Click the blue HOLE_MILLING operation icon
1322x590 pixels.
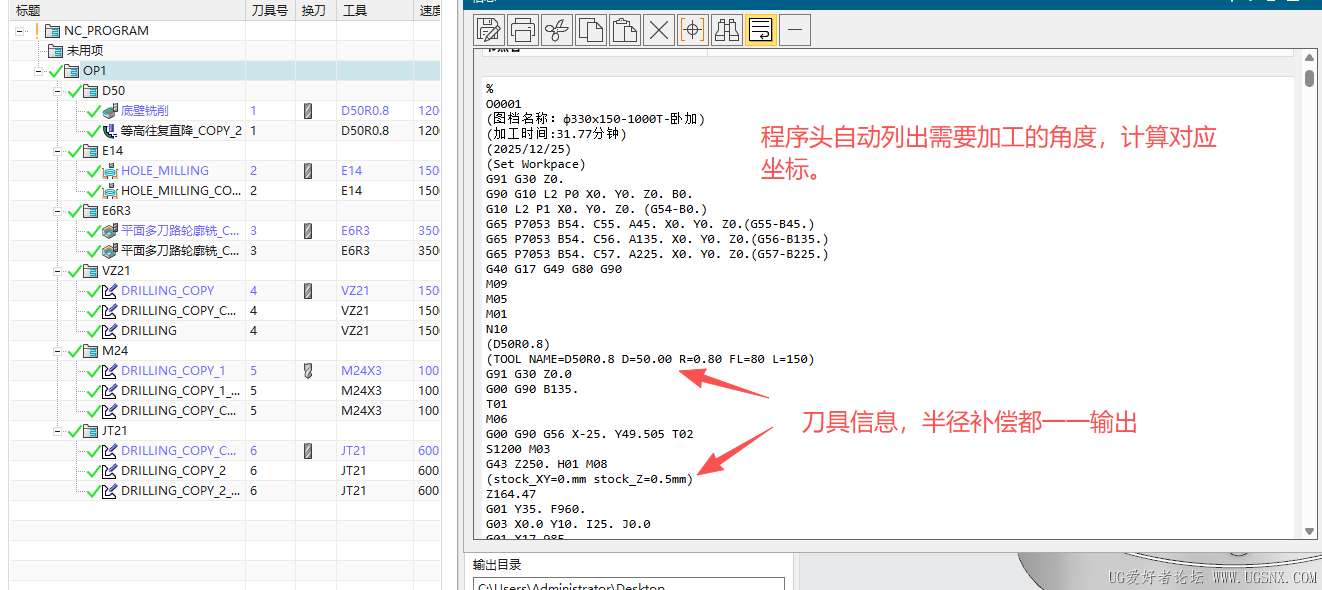[110, 170]
